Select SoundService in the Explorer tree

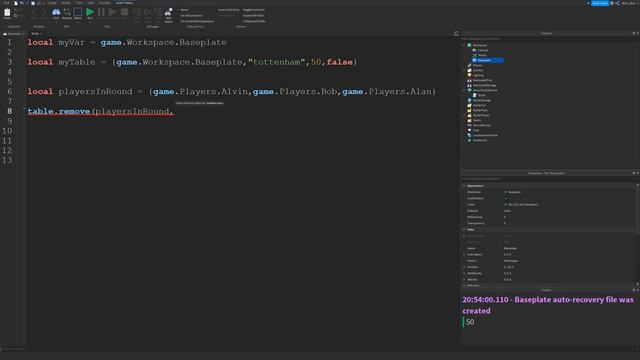point(482,125)
